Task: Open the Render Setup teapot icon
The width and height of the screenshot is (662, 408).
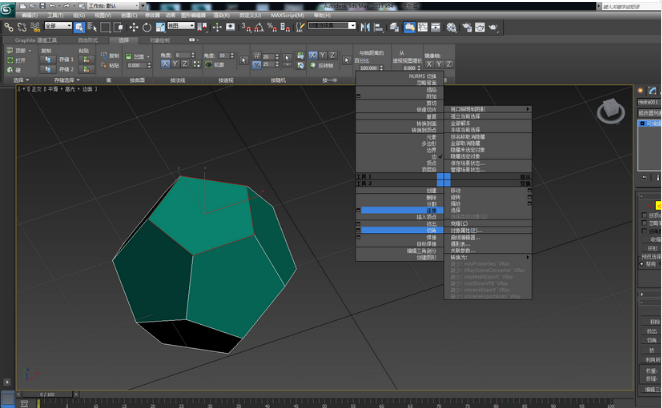Action: [x=467, y=27]
